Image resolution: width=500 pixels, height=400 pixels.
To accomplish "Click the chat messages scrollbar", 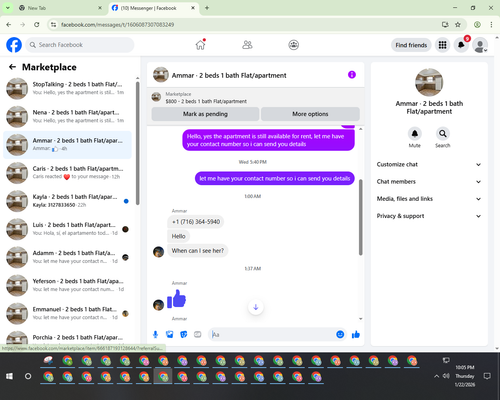I will point(360,217).
